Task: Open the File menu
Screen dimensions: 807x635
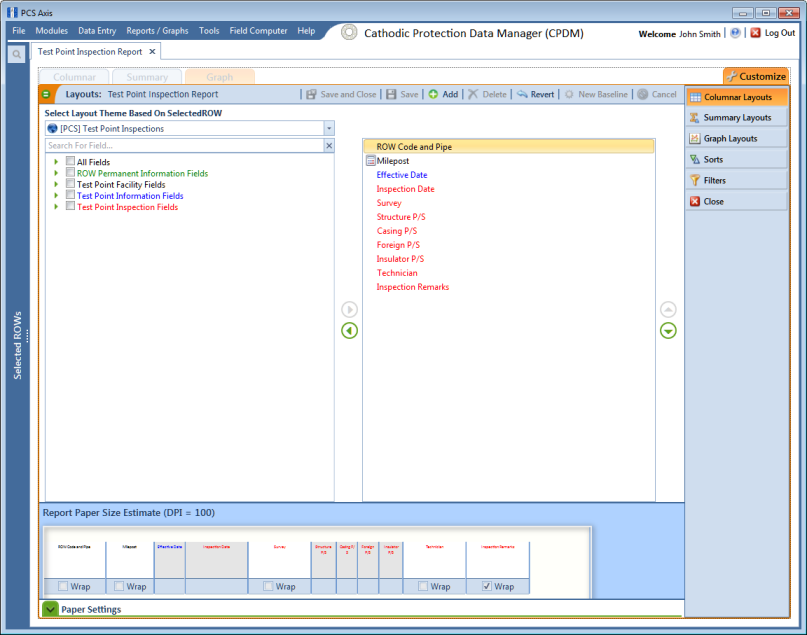Action: point(19,31)
